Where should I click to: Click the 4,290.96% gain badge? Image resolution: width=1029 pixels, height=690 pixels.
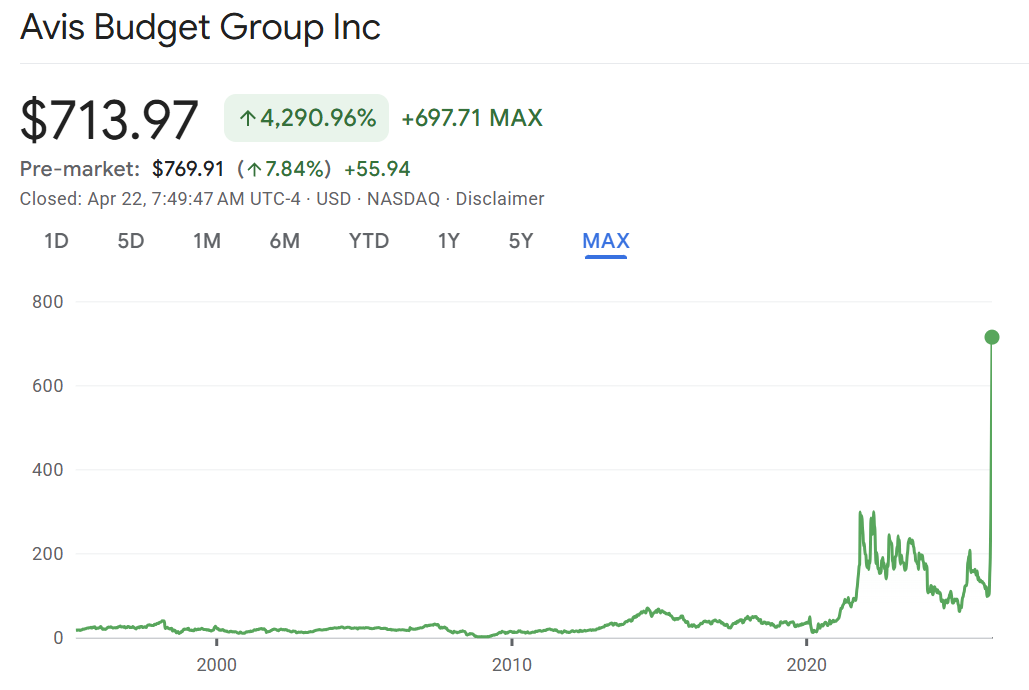pyautogui.click(x=306, y=119)
